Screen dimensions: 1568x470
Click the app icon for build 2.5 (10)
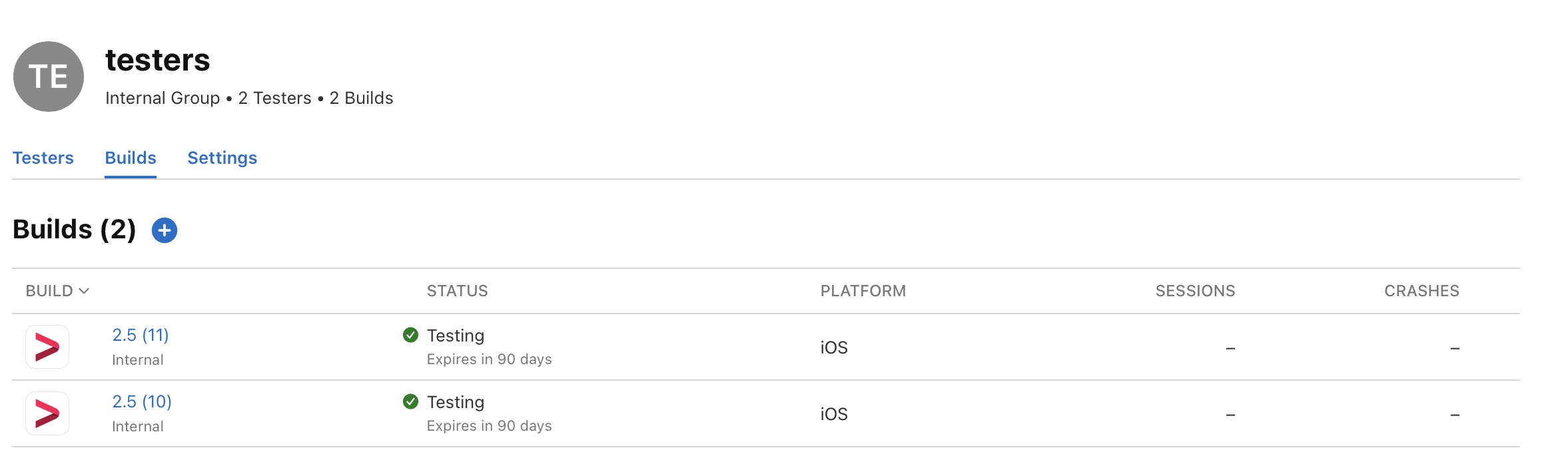47,413
